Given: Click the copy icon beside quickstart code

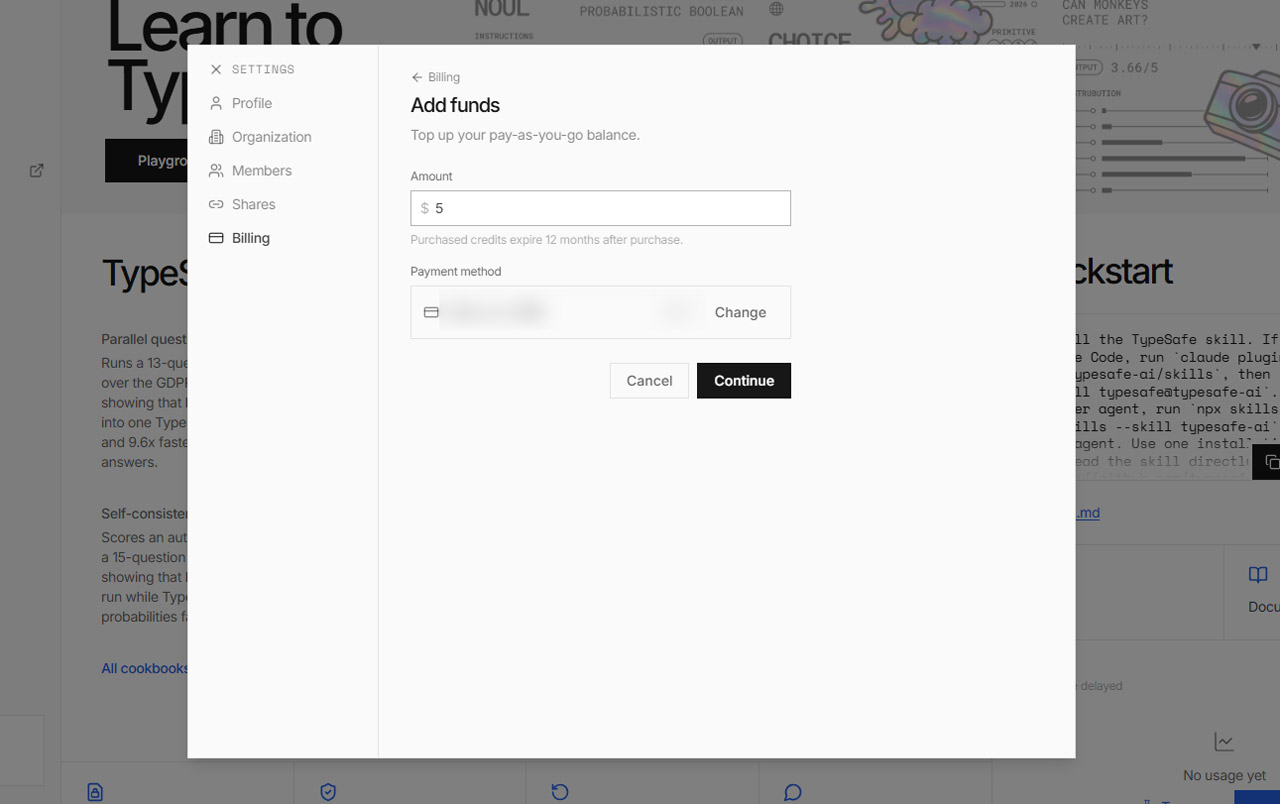Looking at the screenshot, I should click(1270, 462).
